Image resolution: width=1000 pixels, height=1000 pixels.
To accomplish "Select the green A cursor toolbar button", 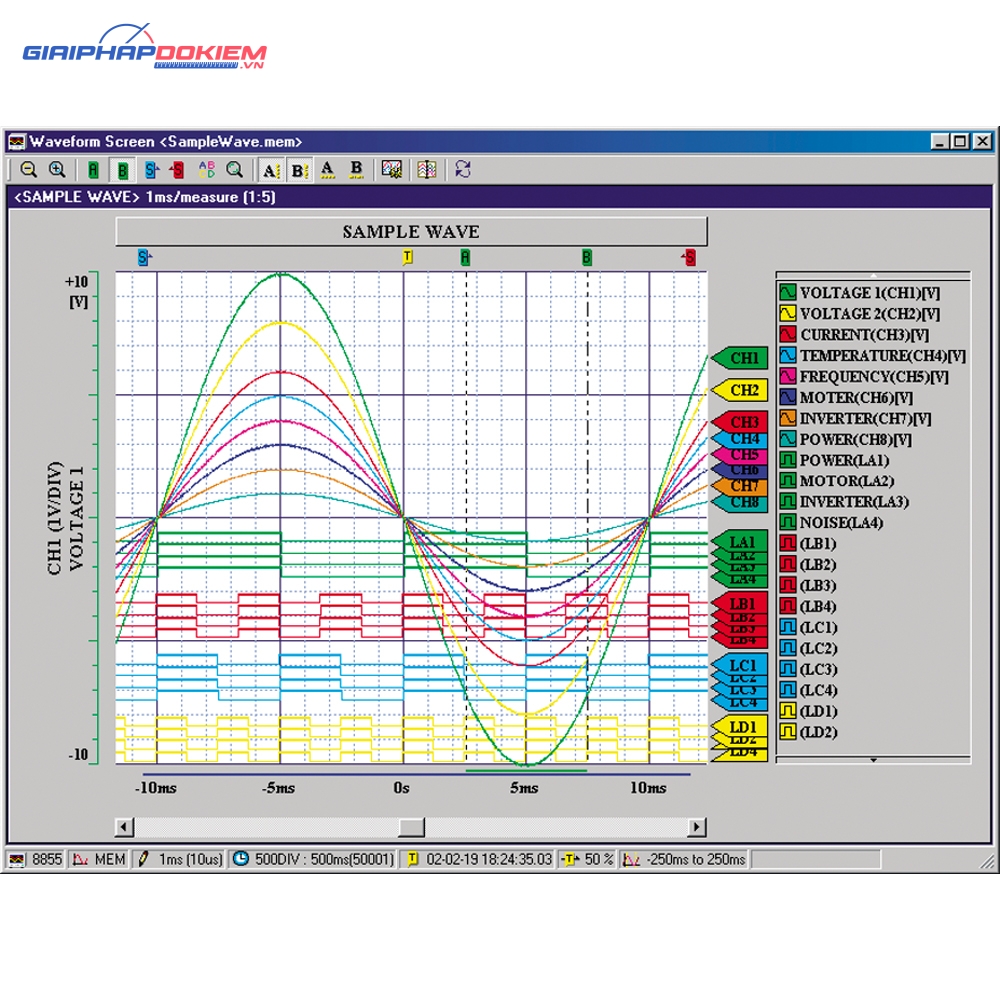I will [93, 170].
